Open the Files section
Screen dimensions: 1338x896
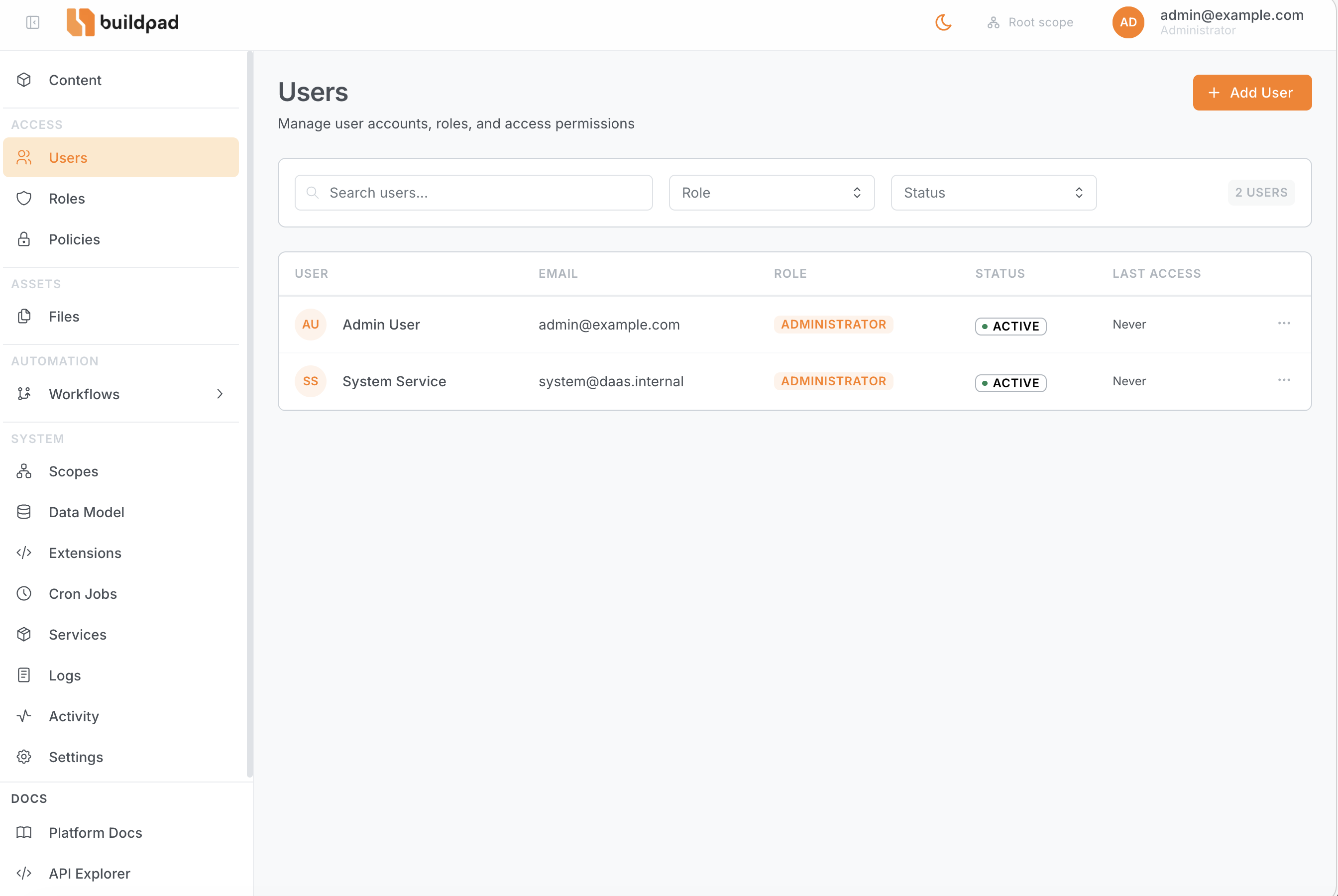pos(120,317)
